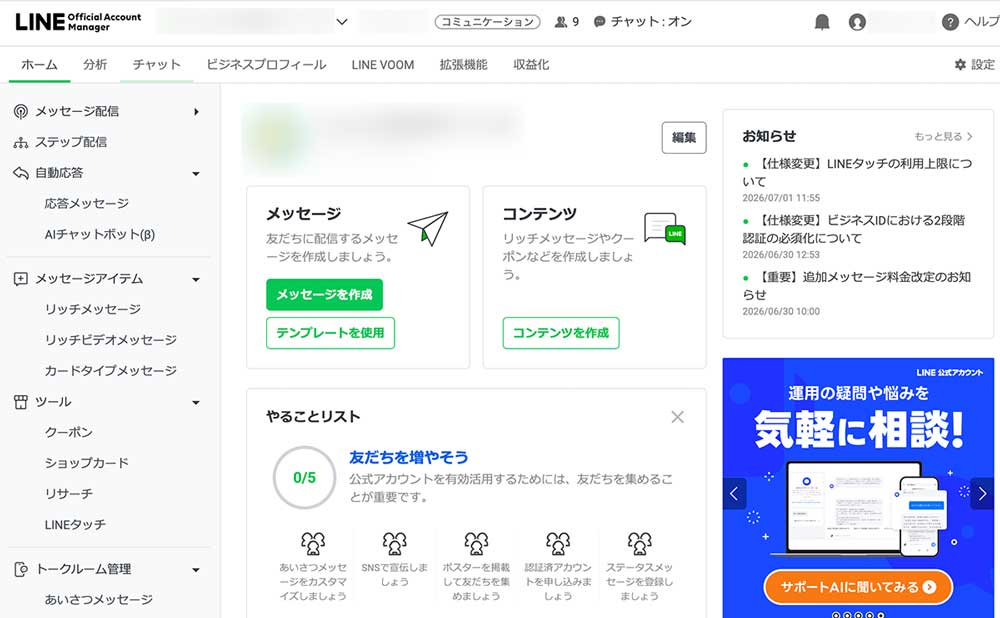The image size is (1000, 618).
Task: Open リッチビデオメッセージ in sidebar
Action: (x=110, y=340)
